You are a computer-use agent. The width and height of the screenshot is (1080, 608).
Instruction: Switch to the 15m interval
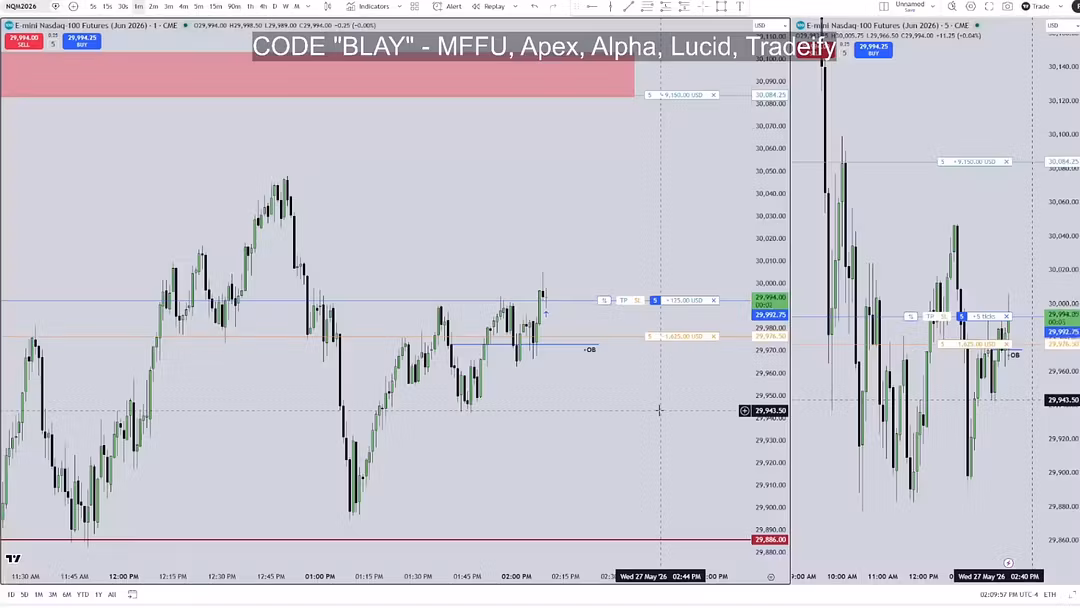[216, 6]
